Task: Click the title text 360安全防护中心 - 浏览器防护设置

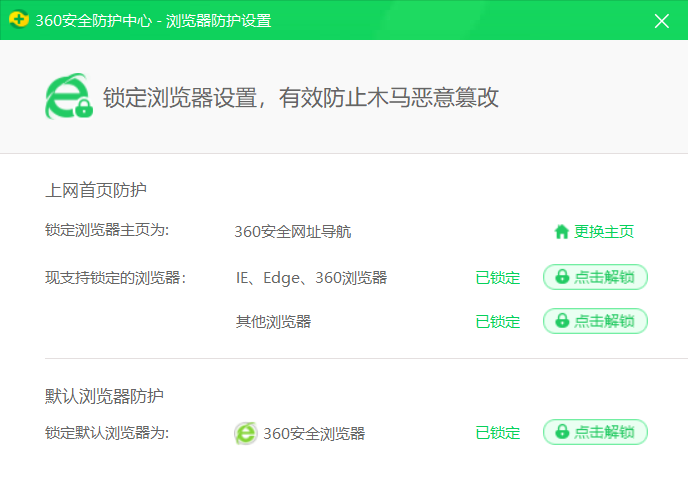Action: (153, 21)
